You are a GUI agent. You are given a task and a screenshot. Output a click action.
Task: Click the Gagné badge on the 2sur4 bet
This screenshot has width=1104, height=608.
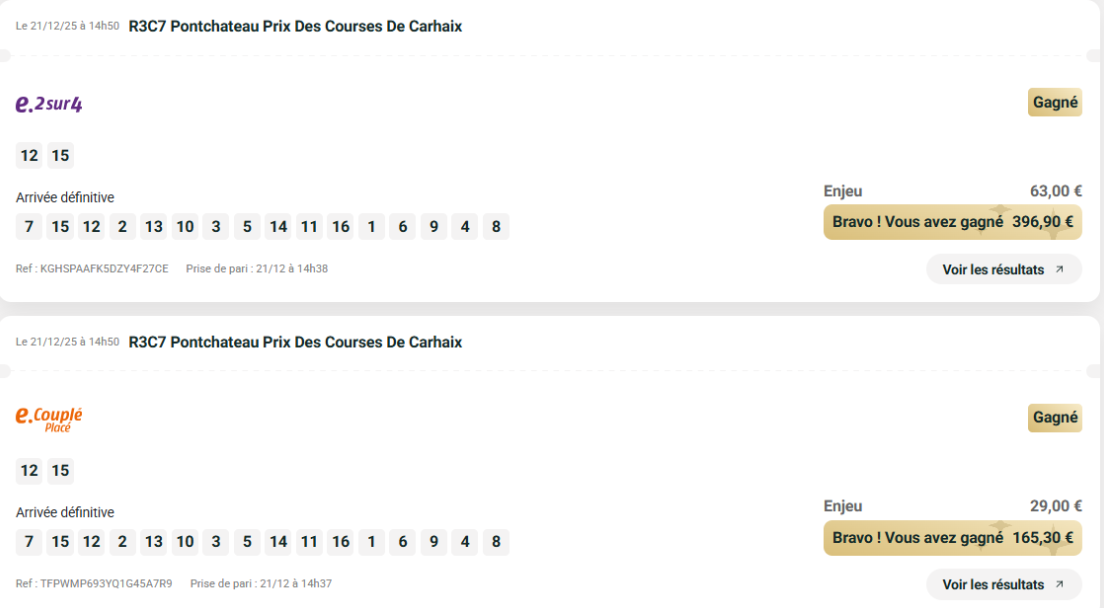tap(1055, 102)
